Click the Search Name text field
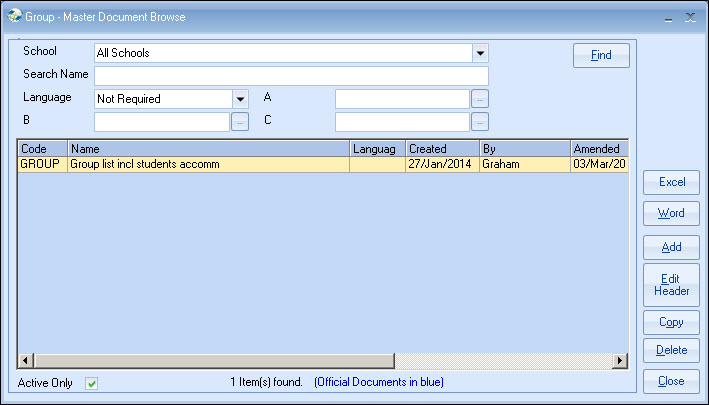This screenshot has width=709, height=405. click(x=291, y=76)
